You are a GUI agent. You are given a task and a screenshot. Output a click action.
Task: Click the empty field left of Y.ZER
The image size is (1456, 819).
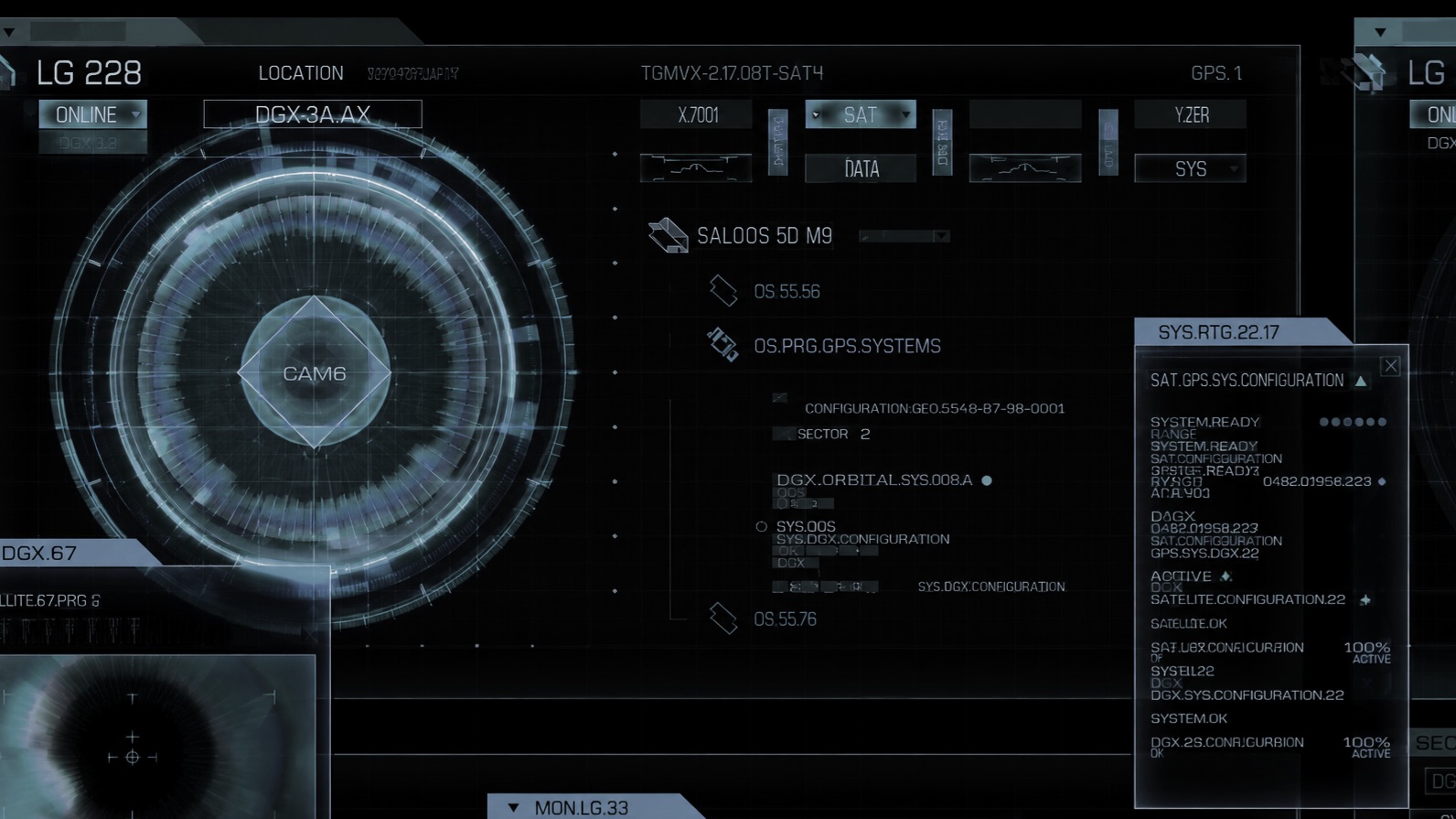[x=1025, y=114]
